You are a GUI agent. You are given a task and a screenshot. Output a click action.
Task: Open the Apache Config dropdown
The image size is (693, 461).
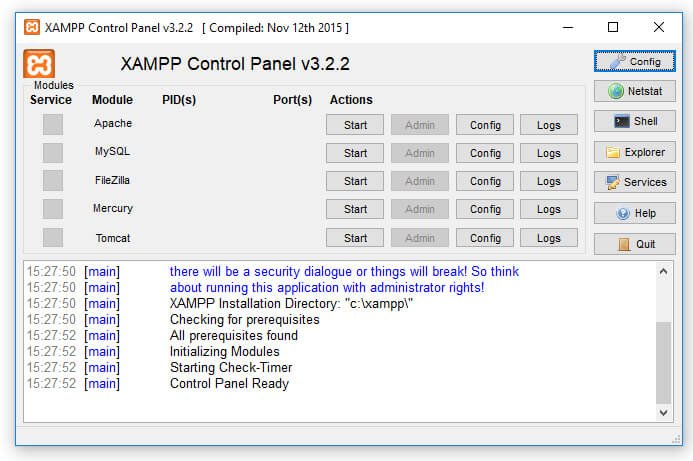point(485,125)
